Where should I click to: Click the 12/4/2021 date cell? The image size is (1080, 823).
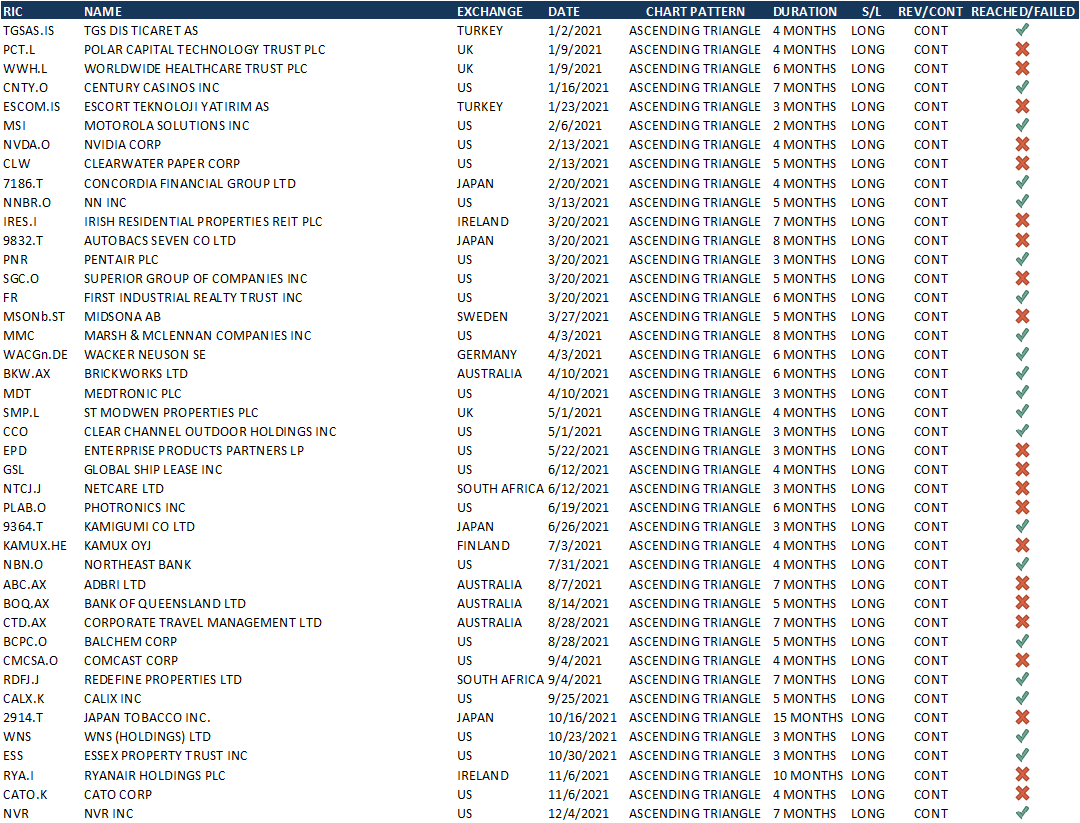[x=575, y=813]
